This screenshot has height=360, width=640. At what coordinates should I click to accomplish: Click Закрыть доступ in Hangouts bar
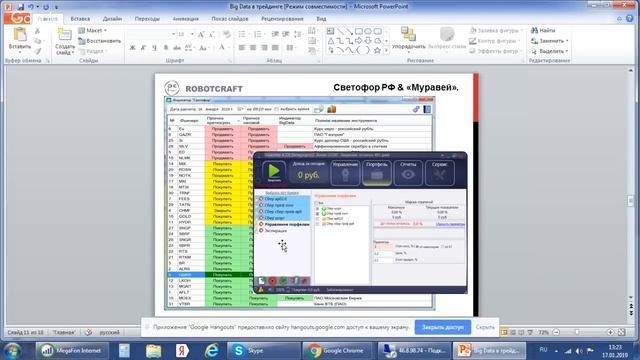[443, 327]
